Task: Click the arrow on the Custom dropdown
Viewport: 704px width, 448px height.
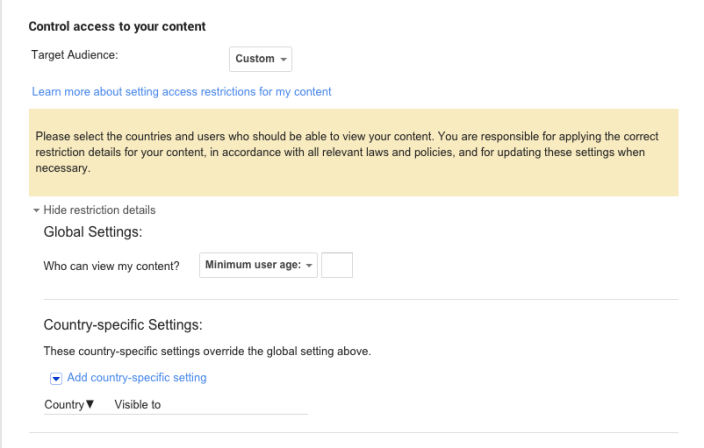Action: click(x=284, y=59)
